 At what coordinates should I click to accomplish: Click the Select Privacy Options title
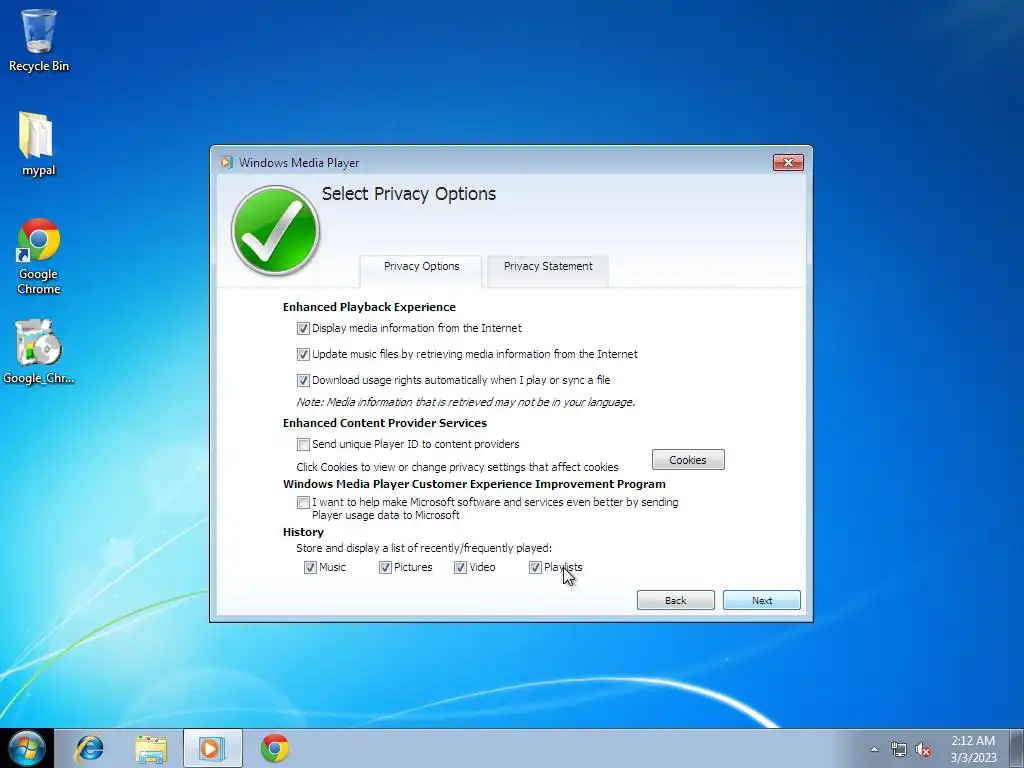point(409,194)
